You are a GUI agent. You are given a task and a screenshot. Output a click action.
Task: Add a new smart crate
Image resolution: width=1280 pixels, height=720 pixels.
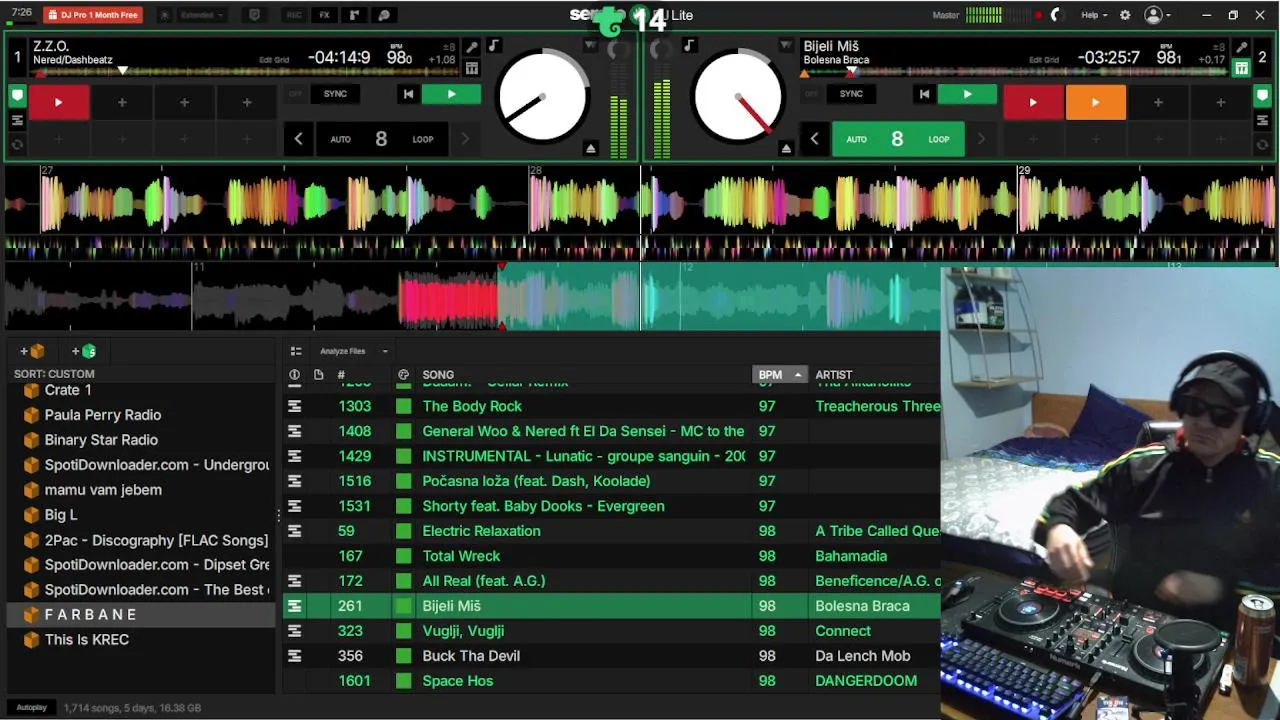click(x=84, y=351)
